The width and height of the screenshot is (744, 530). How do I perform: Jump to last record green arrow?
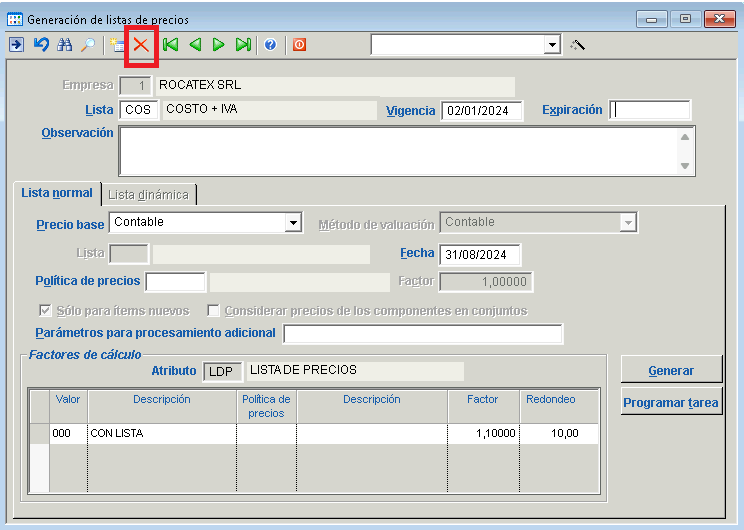pyautogui.click(x=243, y=45)
